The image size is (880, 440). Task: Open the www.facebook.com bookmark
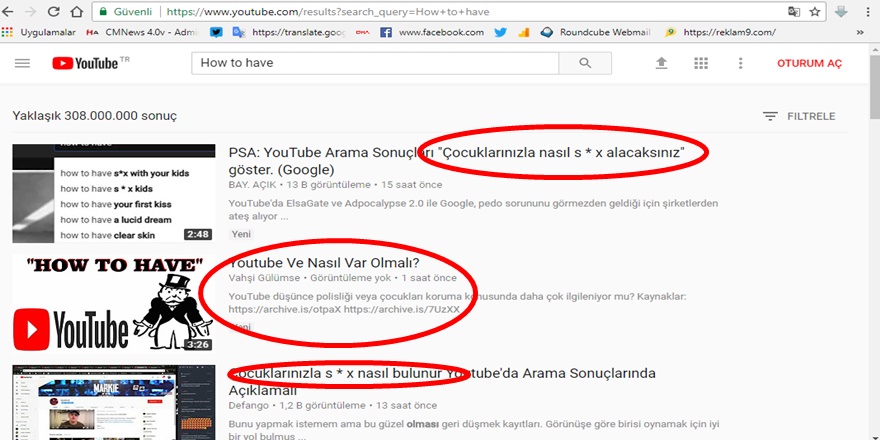click(x=432, y=33)
